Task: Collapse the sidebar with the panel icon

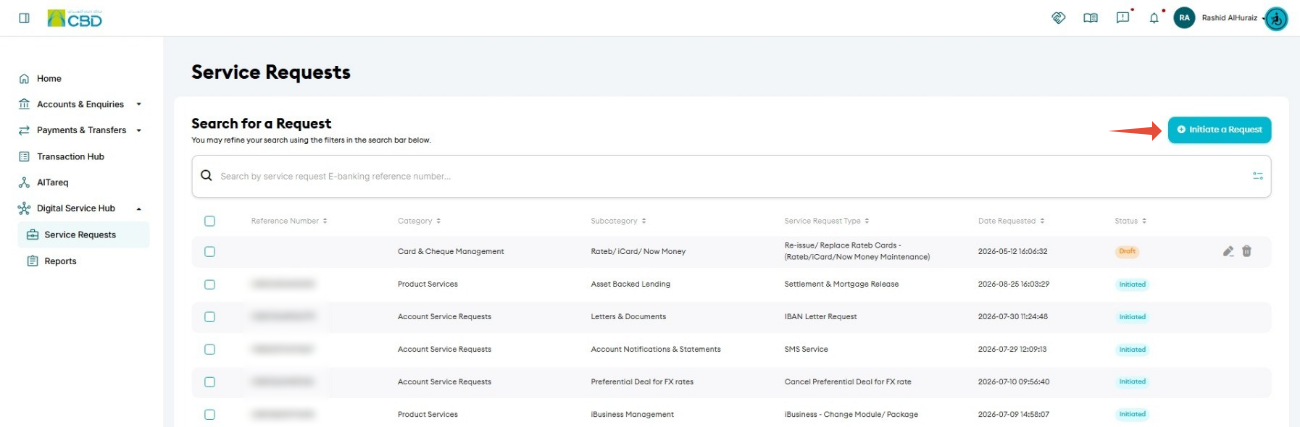Action: click(x=24, y=18)
